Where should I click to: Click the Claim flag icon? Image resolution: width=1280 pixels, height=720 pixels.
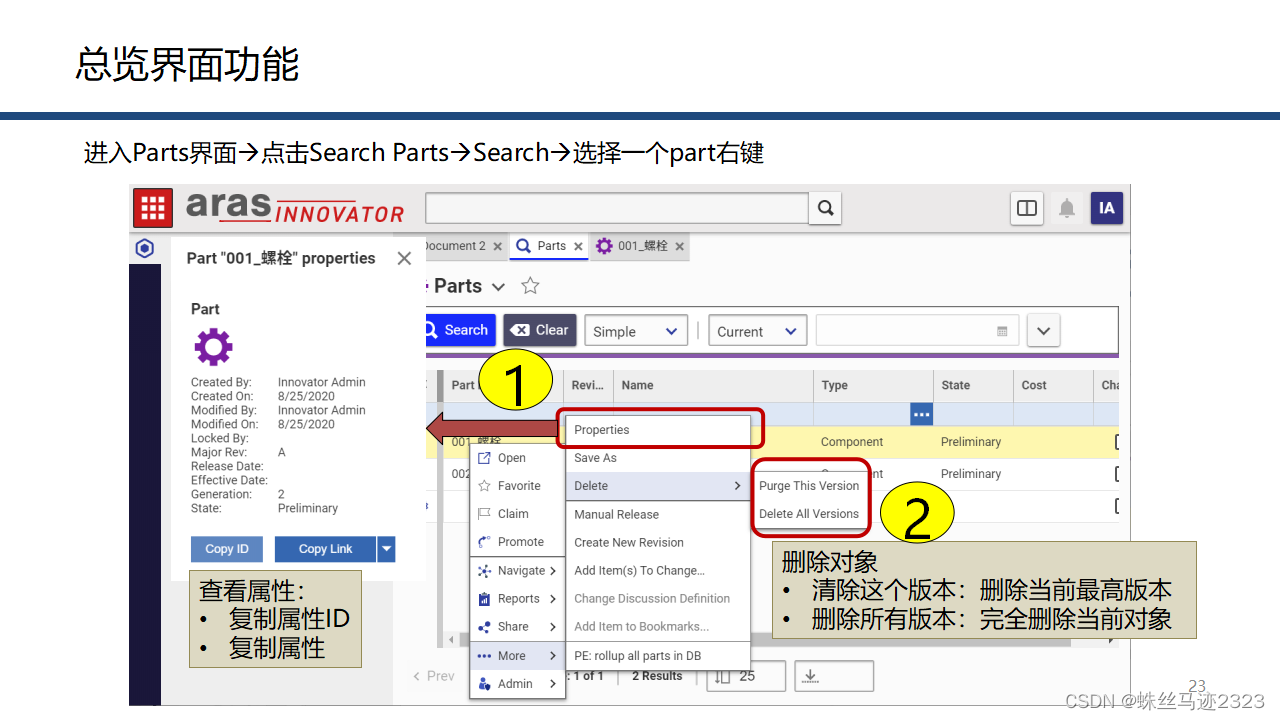484,514
